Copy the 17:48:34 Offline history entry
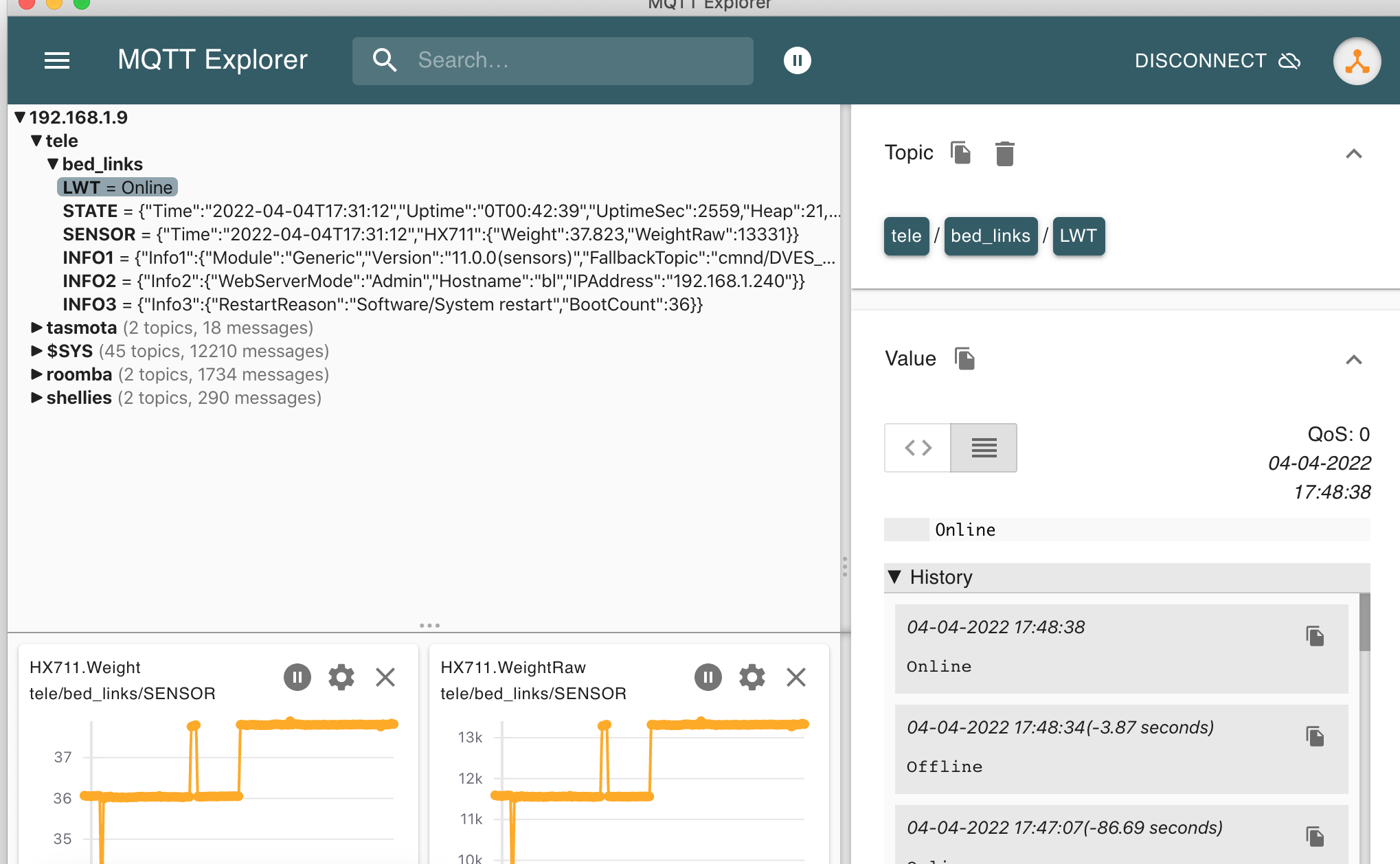 click(1315, 736)
